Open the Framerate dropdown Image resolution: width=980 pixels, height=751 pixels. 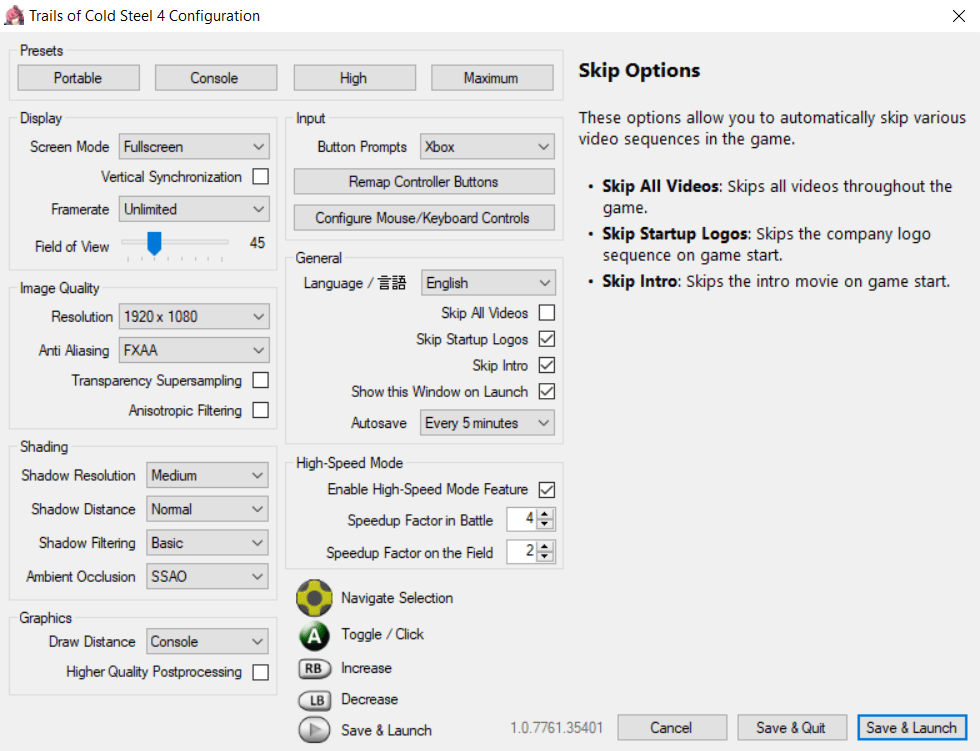pos(194,209)
